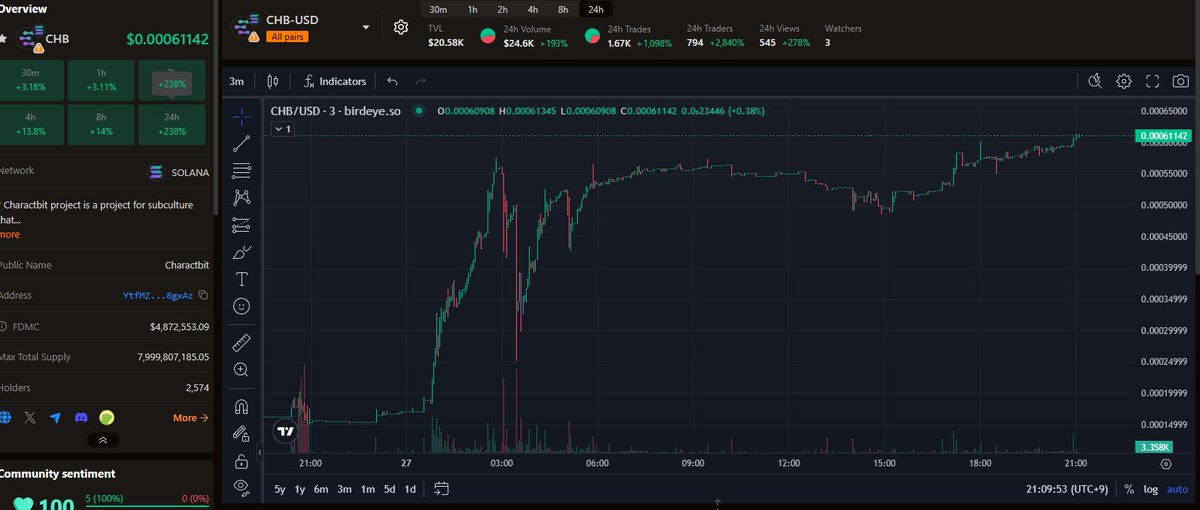Open the project X (Twitter) link

point(29,417)
